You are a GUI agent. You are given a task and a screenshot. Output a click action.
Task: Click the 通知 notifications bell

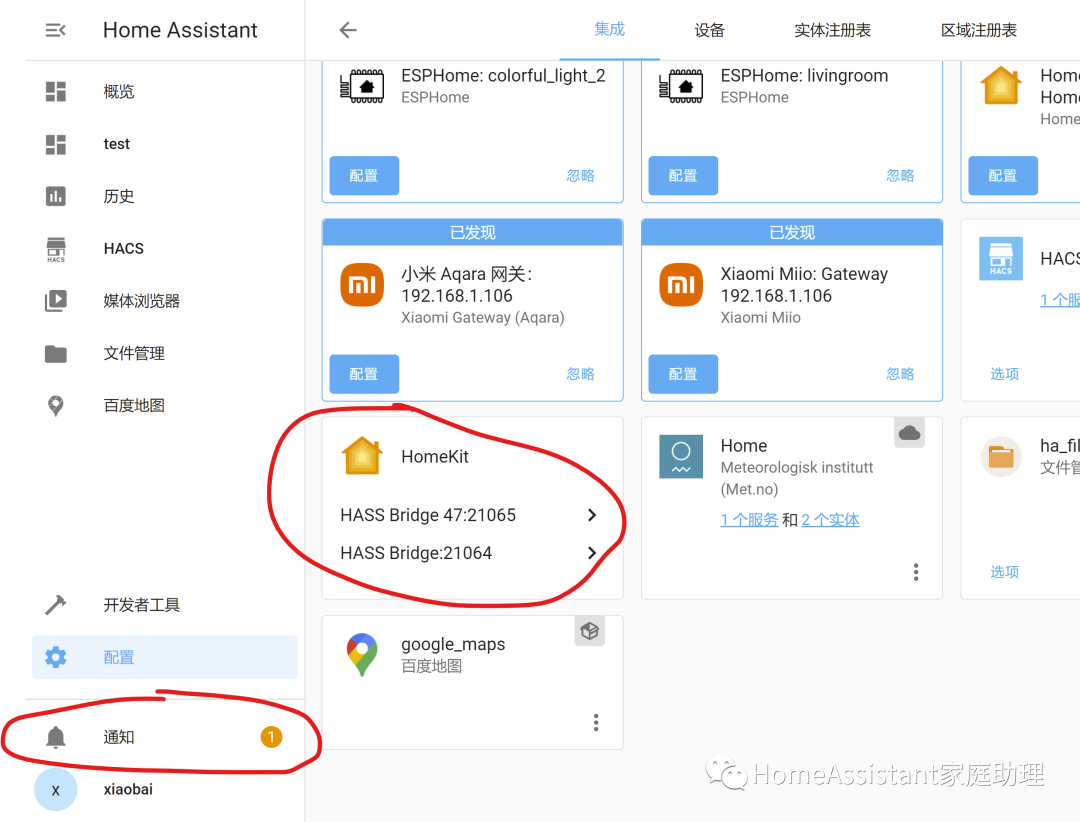pos(118,736)
